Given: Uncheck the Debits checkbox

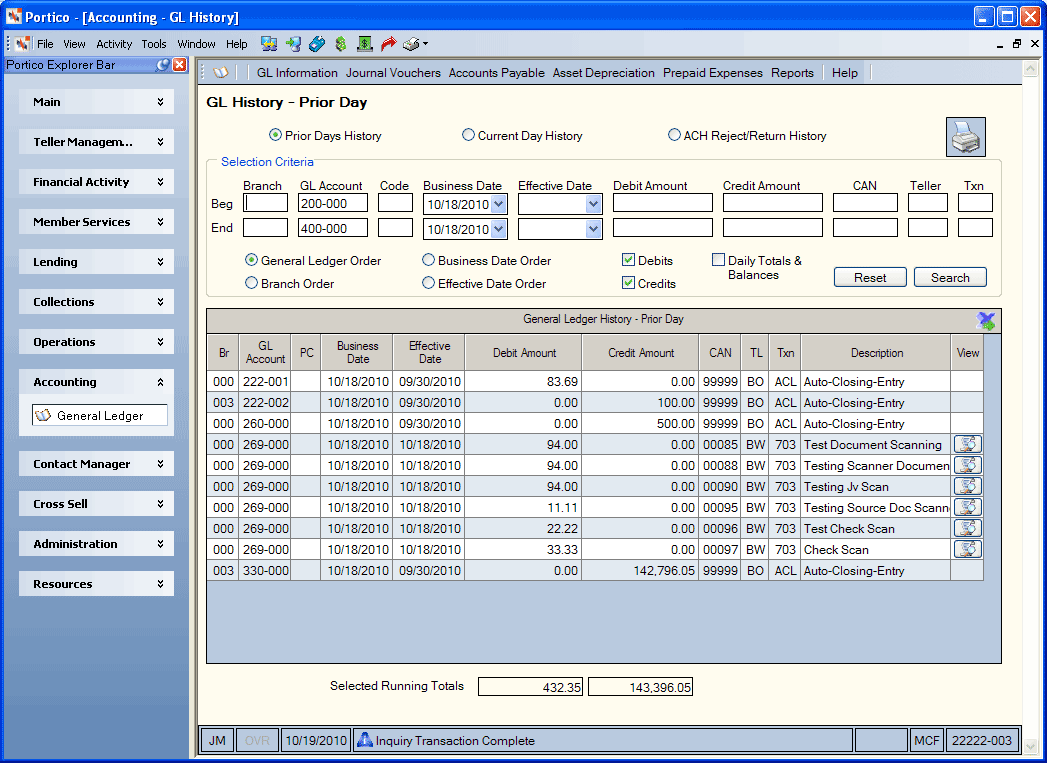Looking at the screenshot, I should click(x=628, y=260).
